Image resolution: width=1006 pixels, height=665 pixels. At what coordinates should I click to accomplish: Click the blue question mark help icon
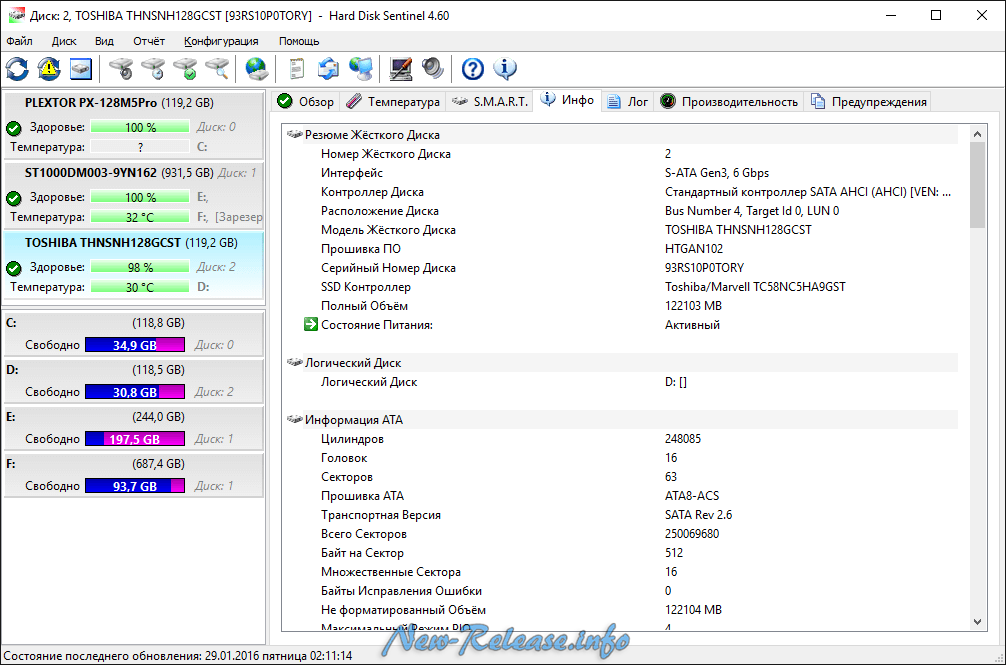pos(473,69)
